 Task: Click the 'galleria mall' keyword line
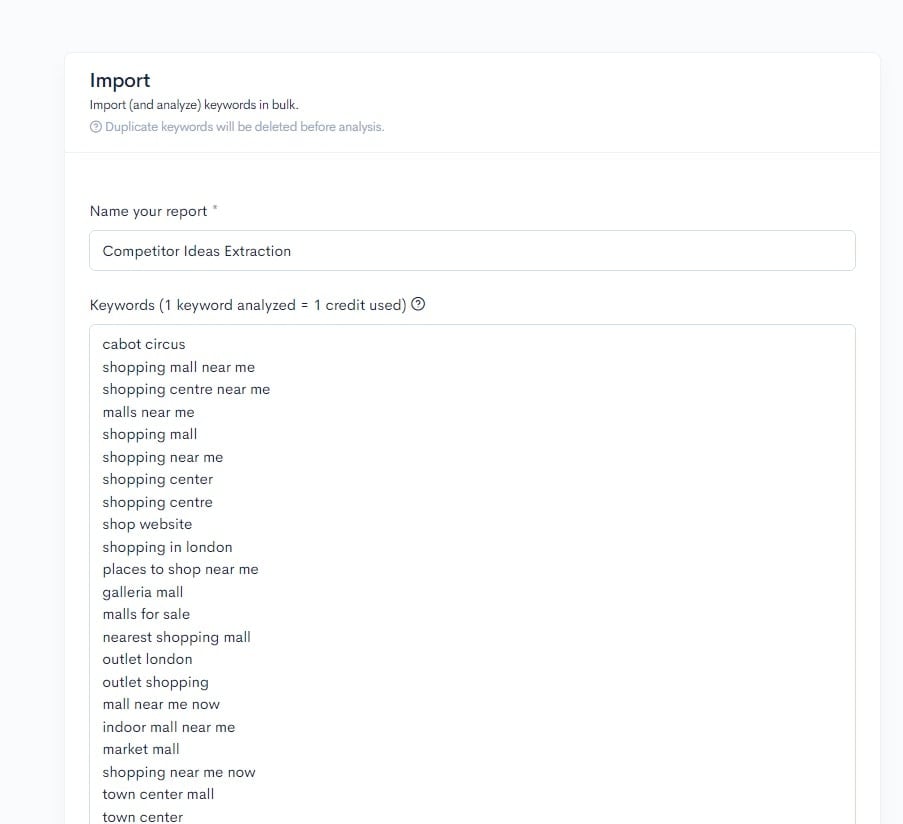(142, 592)
